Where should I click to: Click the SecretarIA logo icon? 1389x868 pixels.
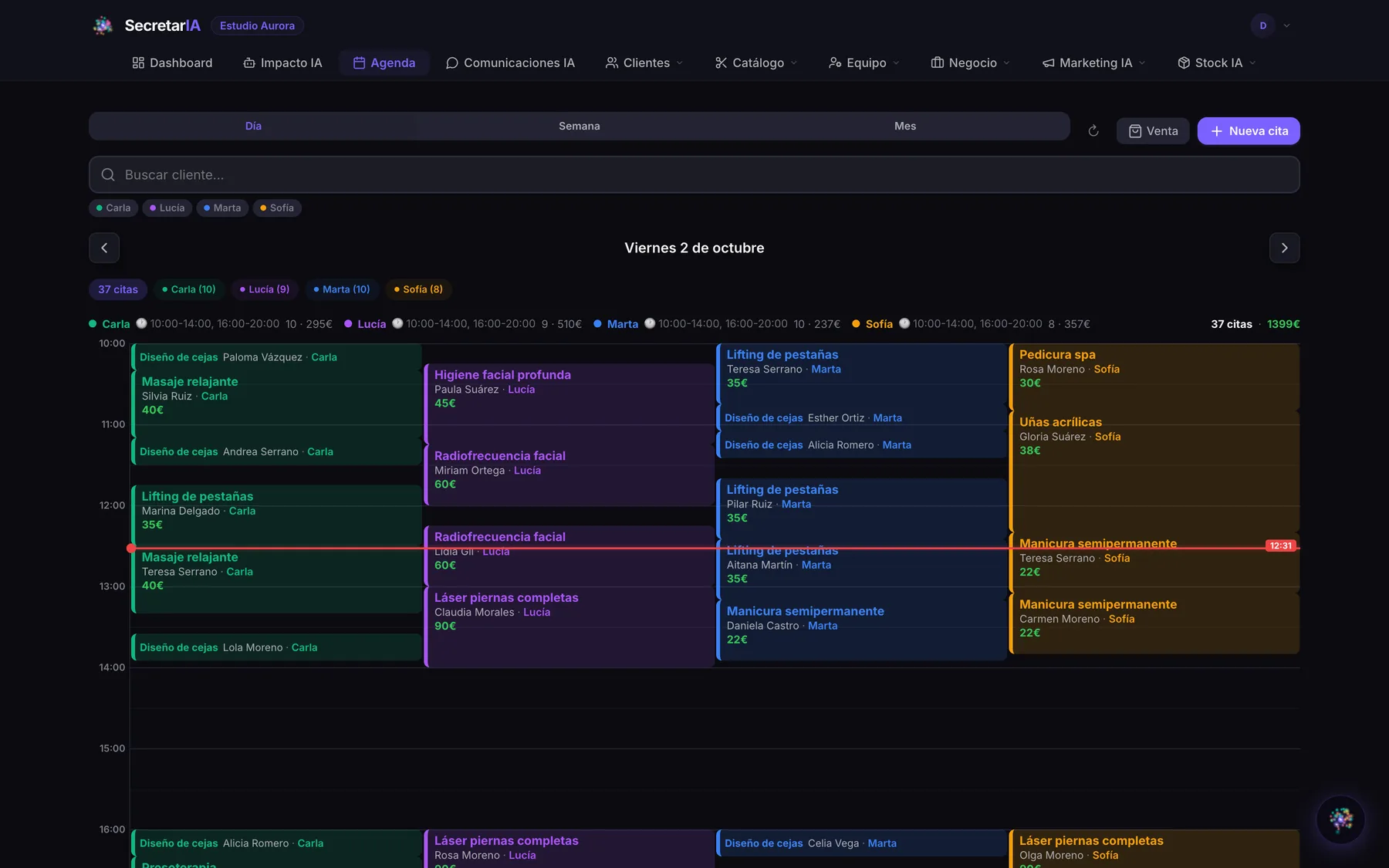pos(103,25)
